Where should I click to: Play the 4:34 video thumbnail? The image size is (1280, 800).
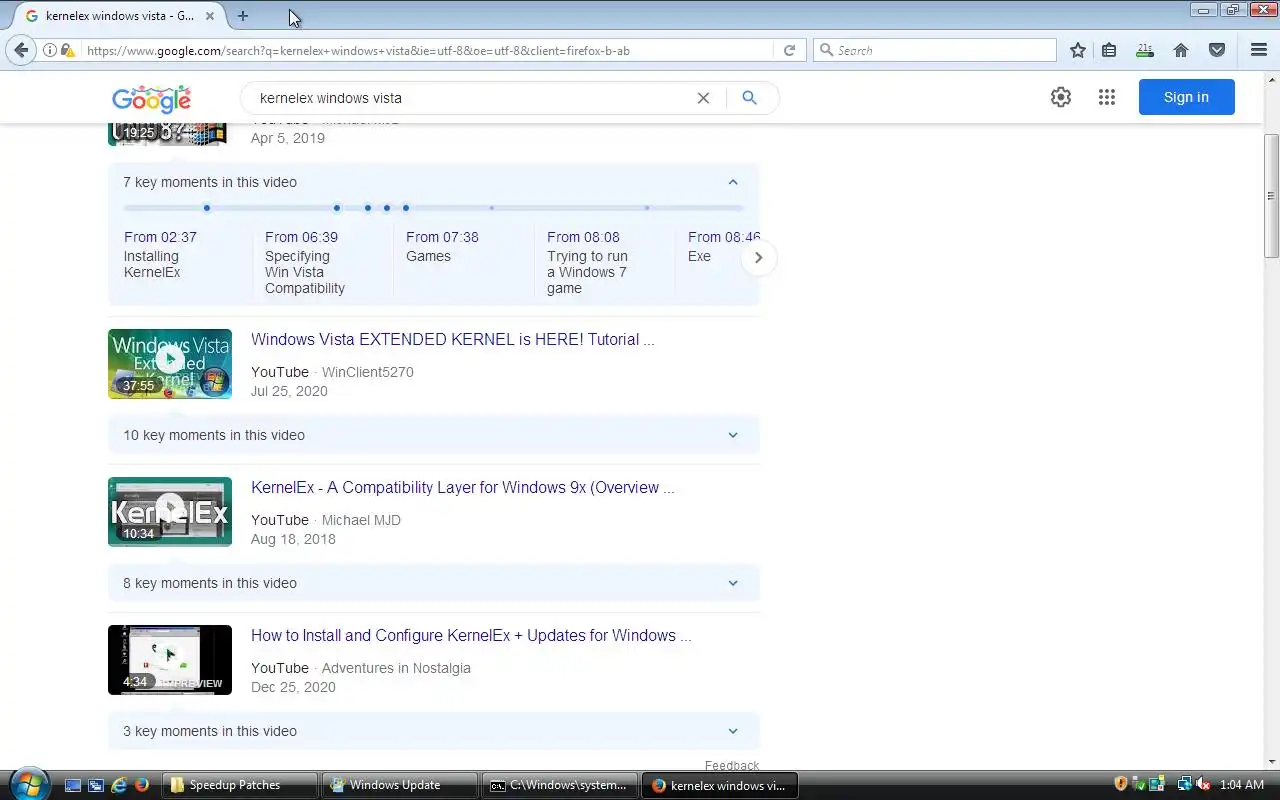point(170,660)
